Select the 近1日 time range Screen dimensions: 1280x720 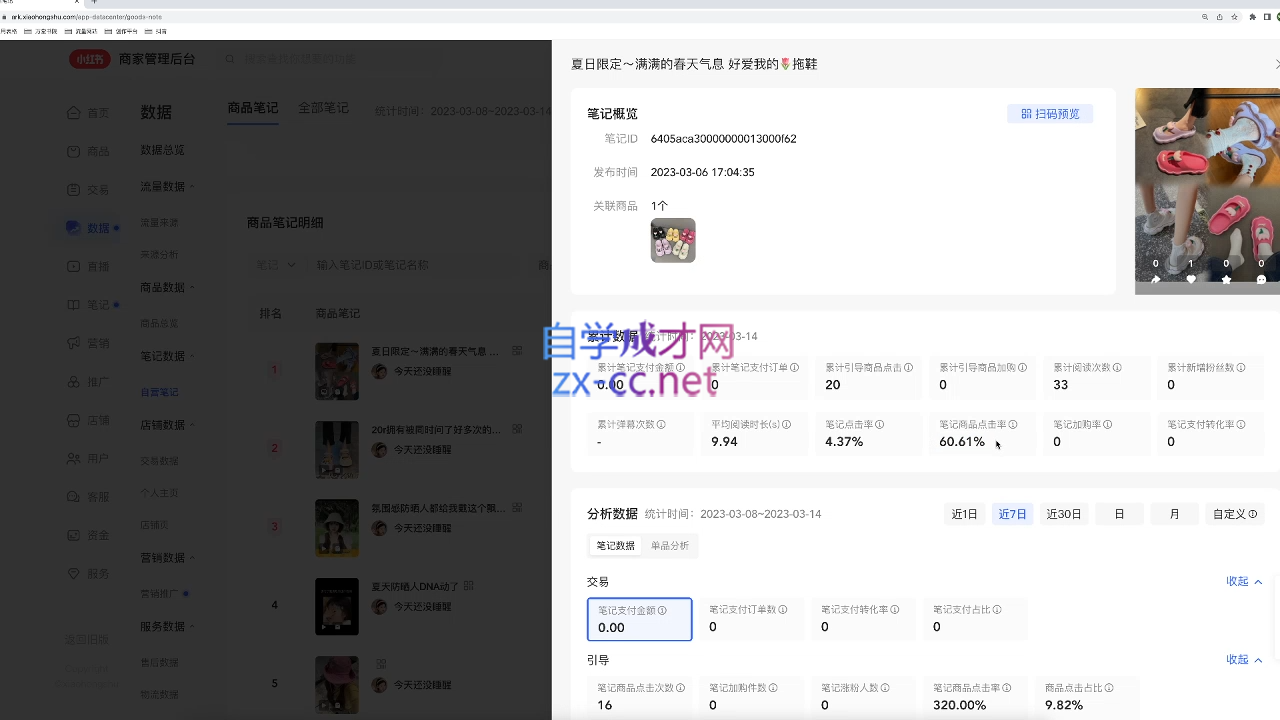click(x=965, y=514)
